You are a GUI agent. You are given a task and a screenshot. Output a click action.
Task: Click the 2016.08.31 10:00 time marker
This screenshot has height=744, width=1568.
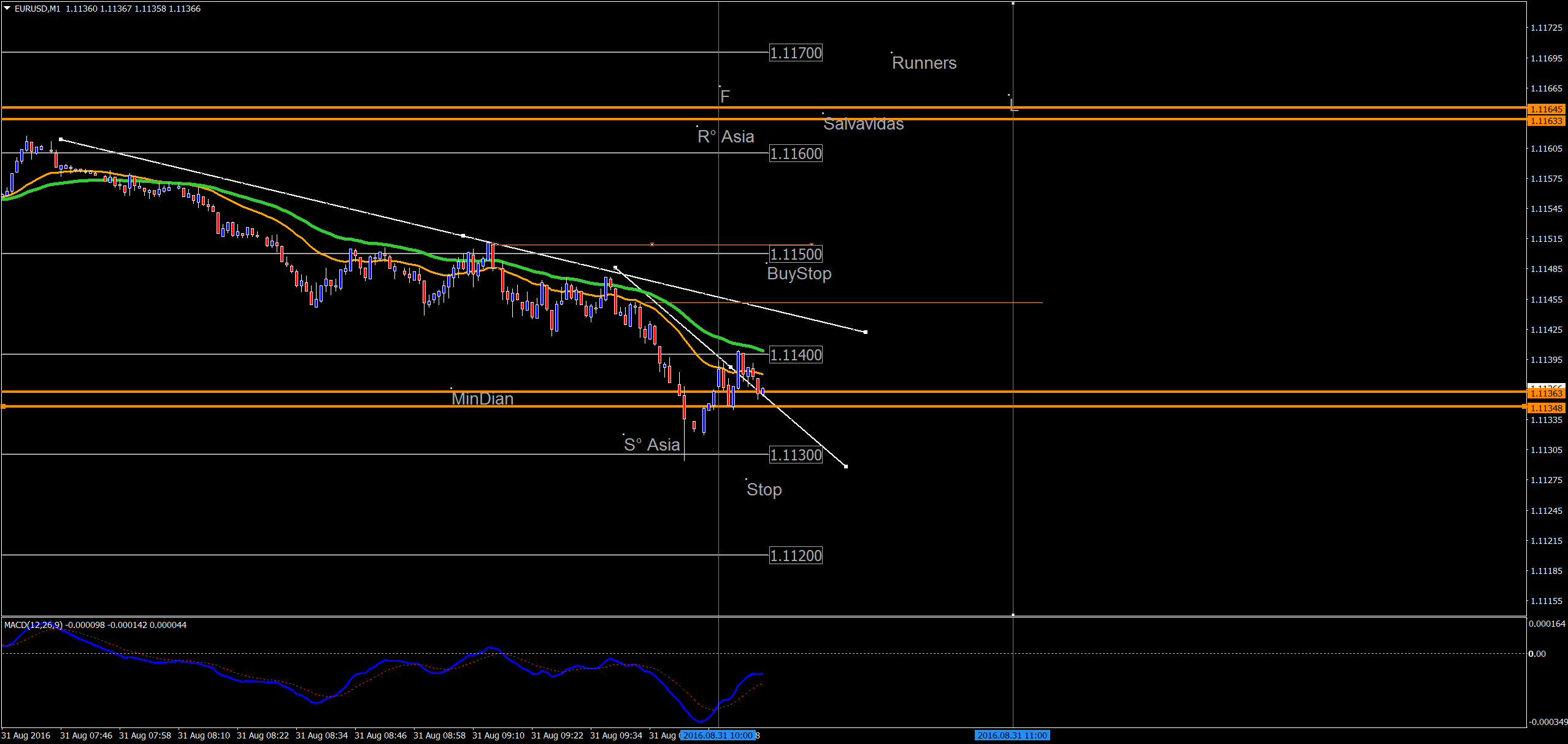(x=718, y=735)
